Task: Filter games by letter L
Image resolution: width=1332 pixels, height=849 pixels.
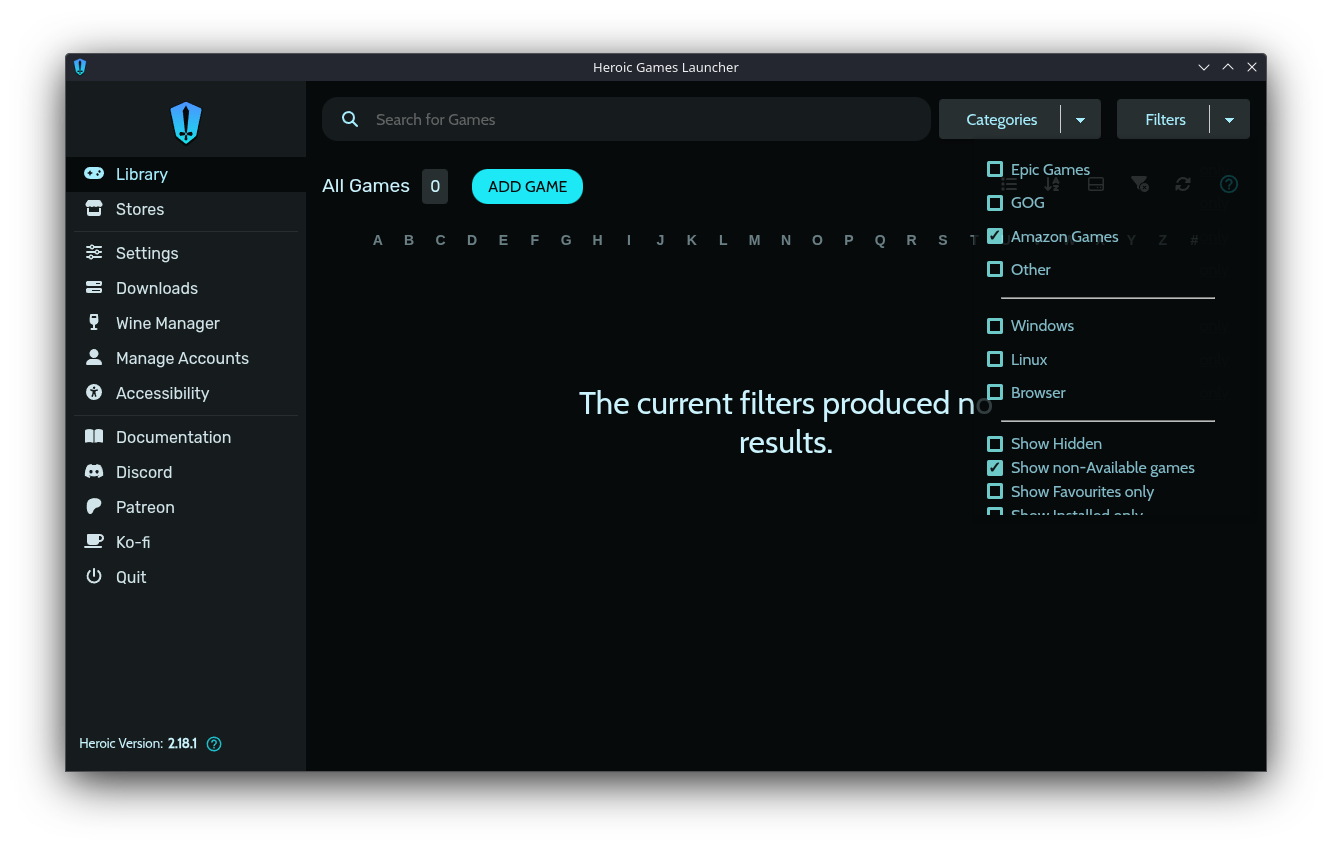Action: click(723, 240)
